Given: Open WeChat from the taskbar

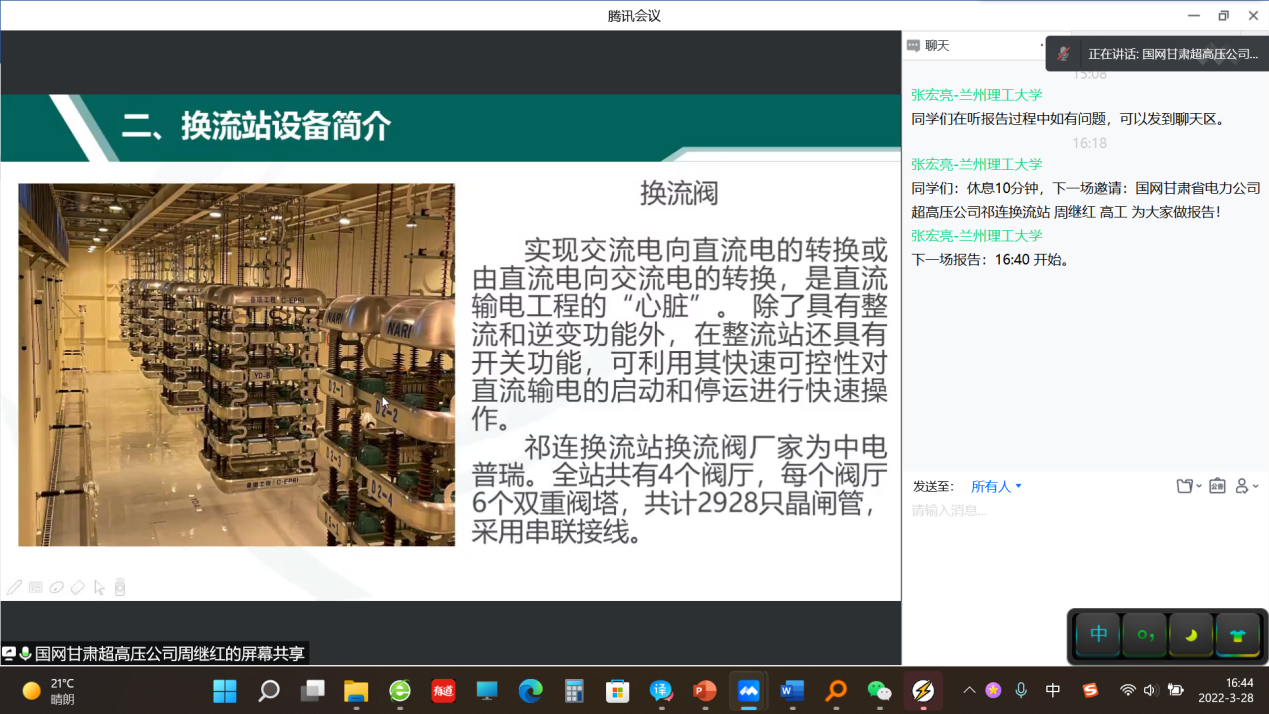Looking at the screenshot, I should coord(878,691).
